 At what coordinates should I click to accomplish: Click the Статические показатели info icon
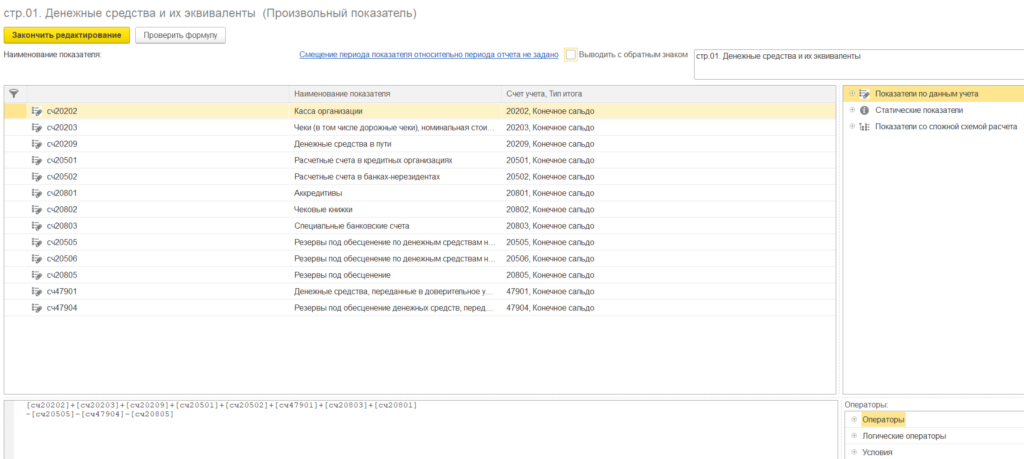point(864,110)
